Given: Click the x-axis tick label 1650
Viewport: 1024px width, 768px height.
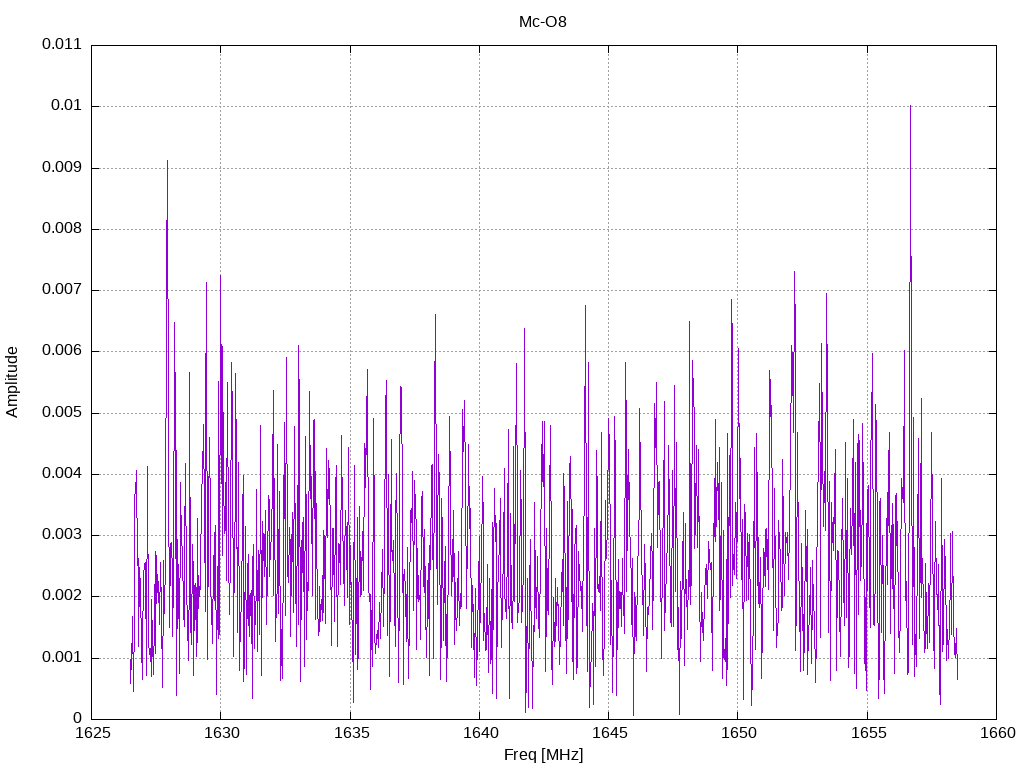Looking at the screenshot, I should pos(739,733).
